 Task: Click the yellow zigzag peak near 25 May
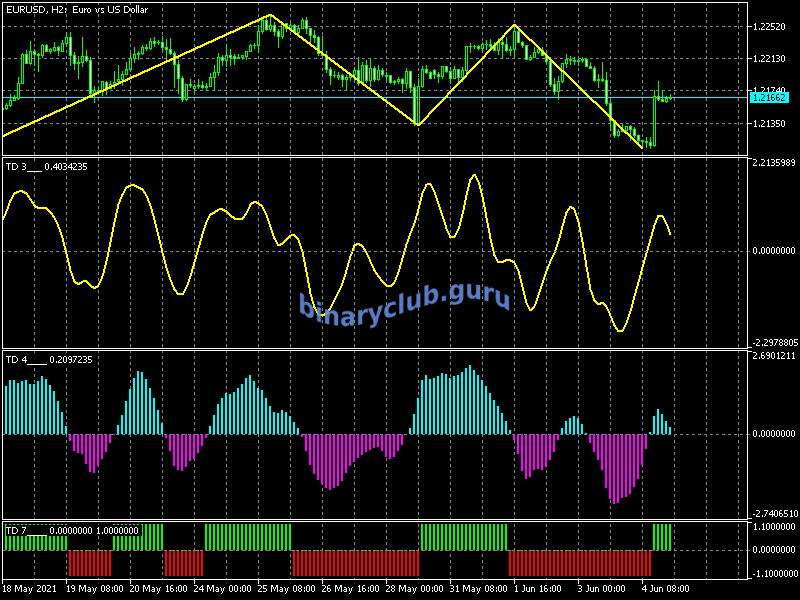tap(269, 16)
